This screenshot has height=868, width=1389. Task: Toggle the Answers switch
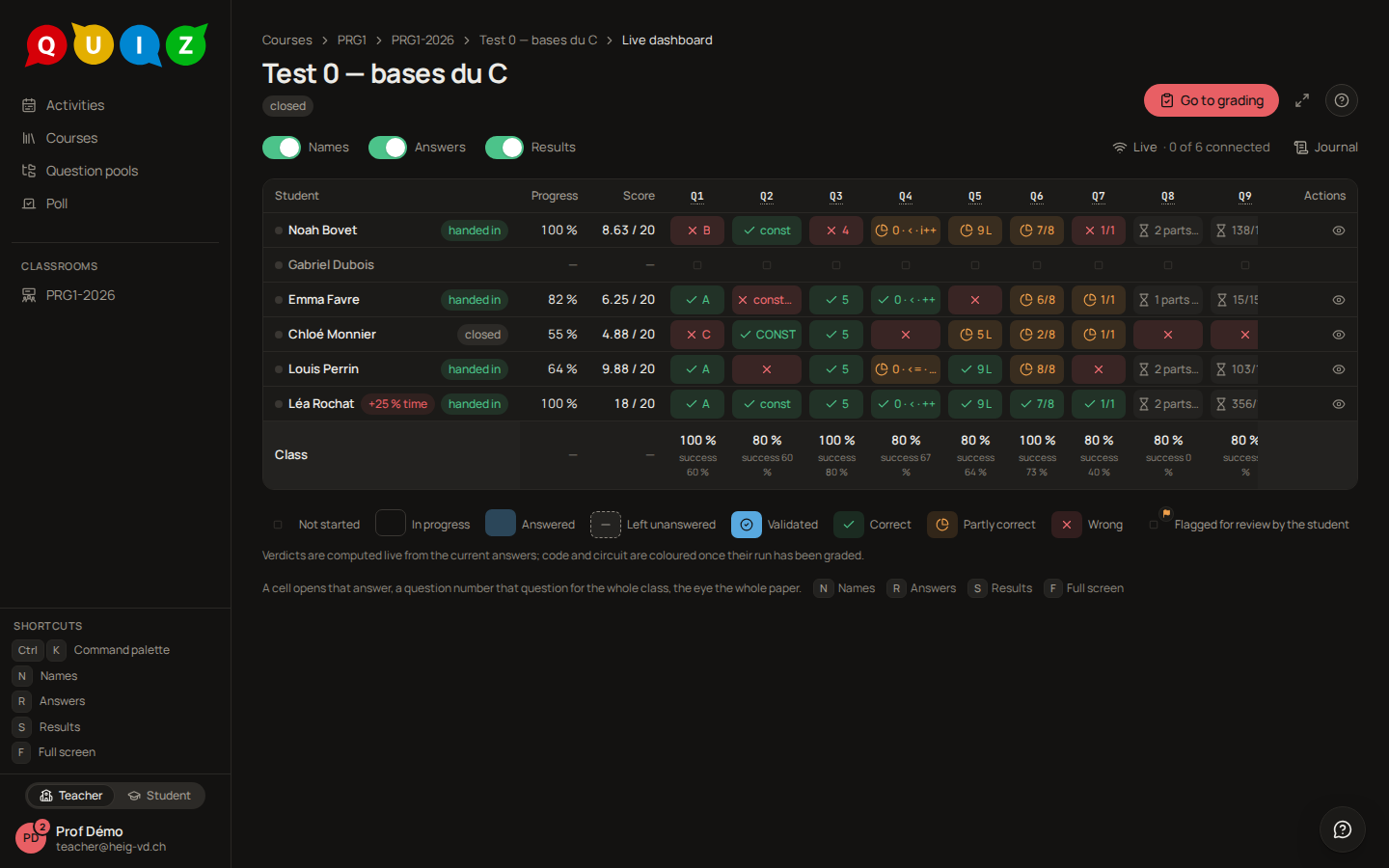point(388,148)
